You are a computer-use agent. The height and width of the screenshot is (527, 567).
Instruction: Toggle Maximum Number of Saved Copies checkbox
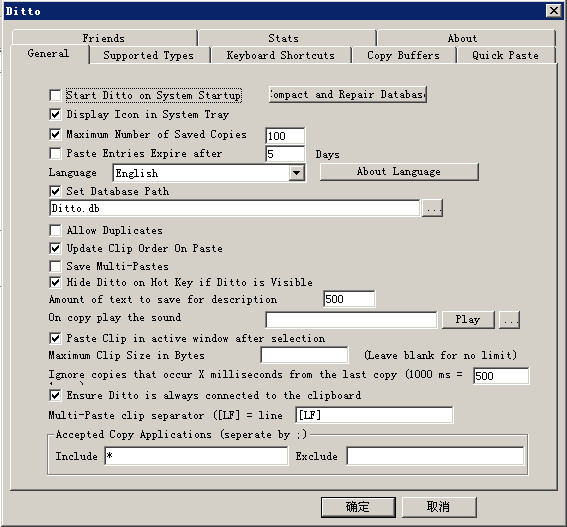pos(55,135)
